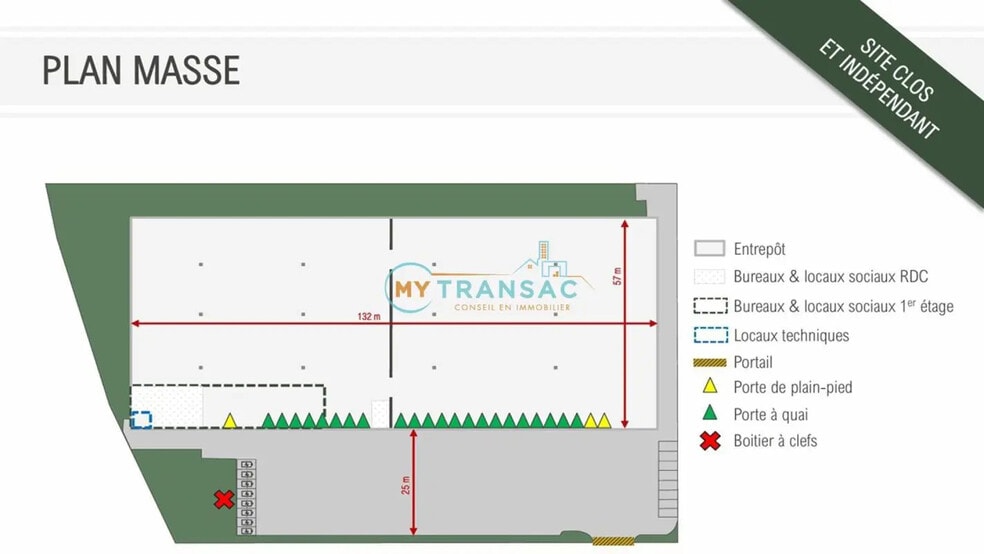Click the "Porte à quai" legend label
This screenshot has width=984, height=554.
770,414
